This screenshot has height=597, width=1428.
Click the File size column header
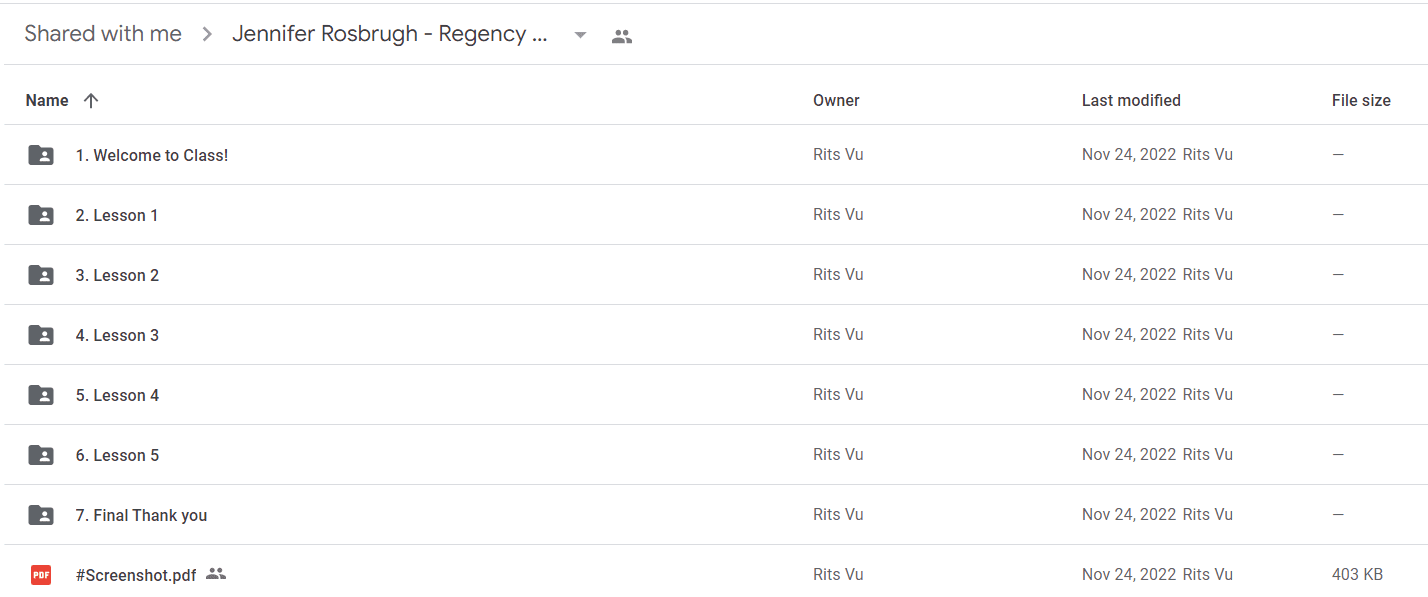pos(1361,100)
